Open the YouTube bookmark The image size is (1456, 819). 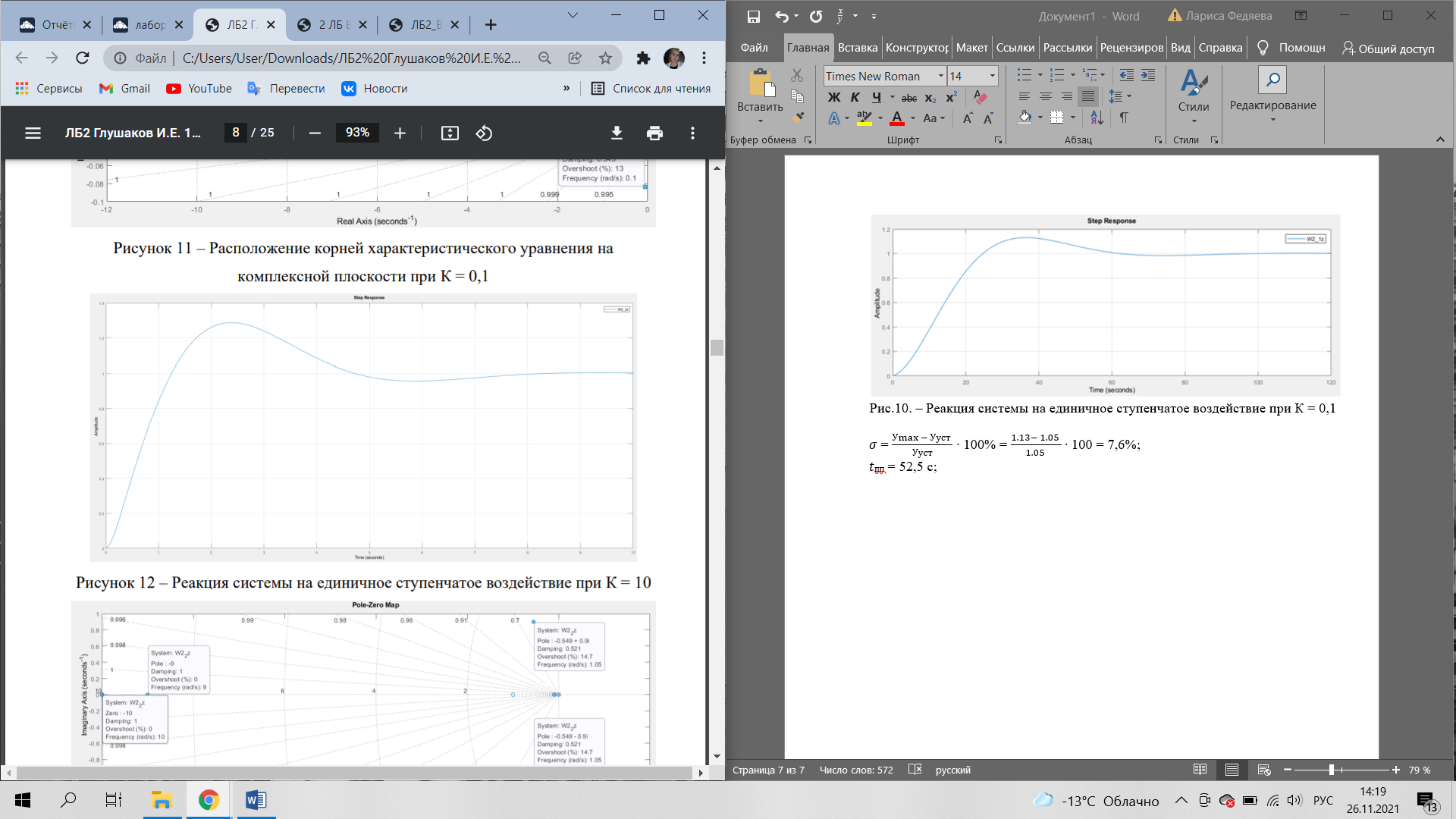click(199, 89)
